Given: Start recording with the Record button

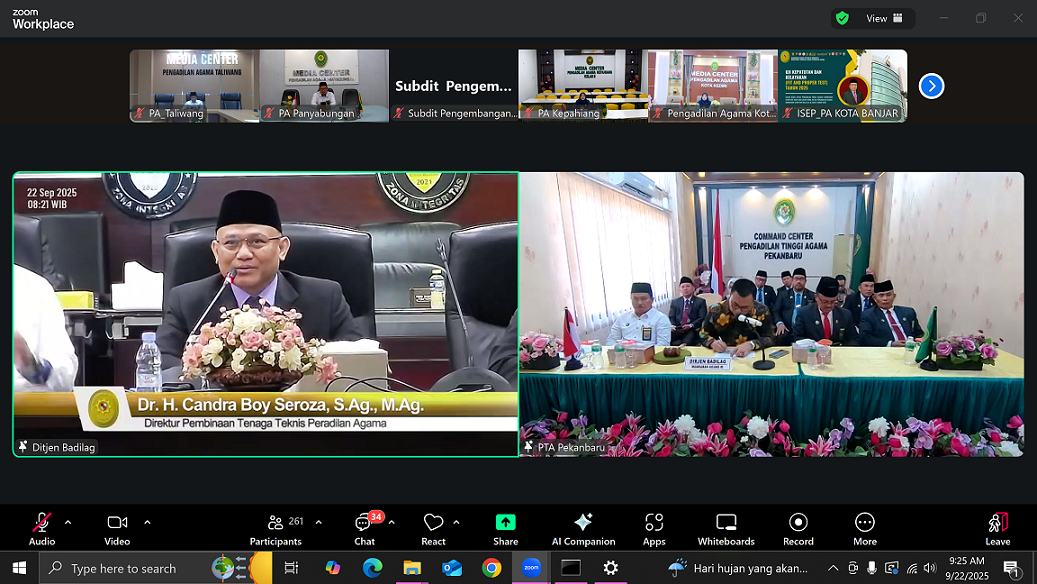Looking at the screenshot, I should (798, 527).
